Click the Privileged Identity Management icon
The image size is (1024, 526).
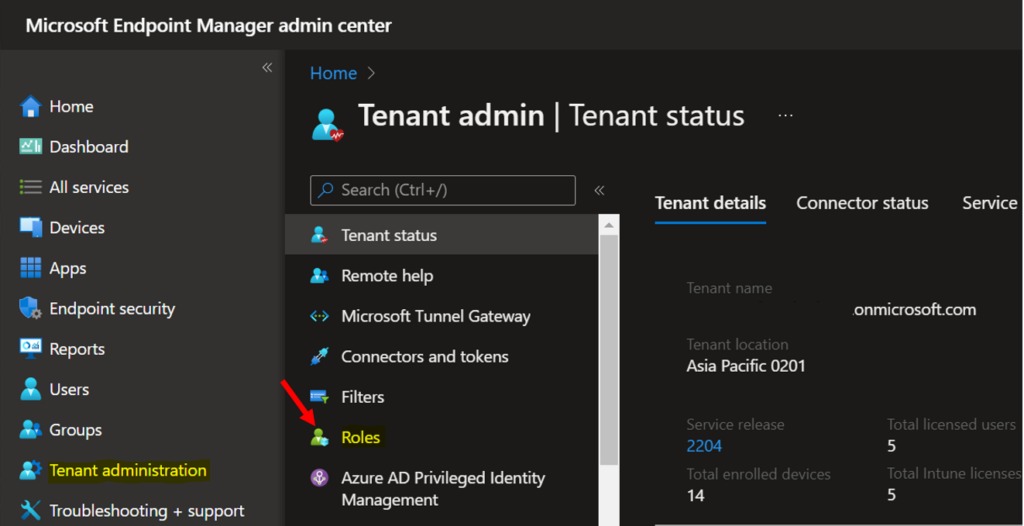click(x=319, y=478)
